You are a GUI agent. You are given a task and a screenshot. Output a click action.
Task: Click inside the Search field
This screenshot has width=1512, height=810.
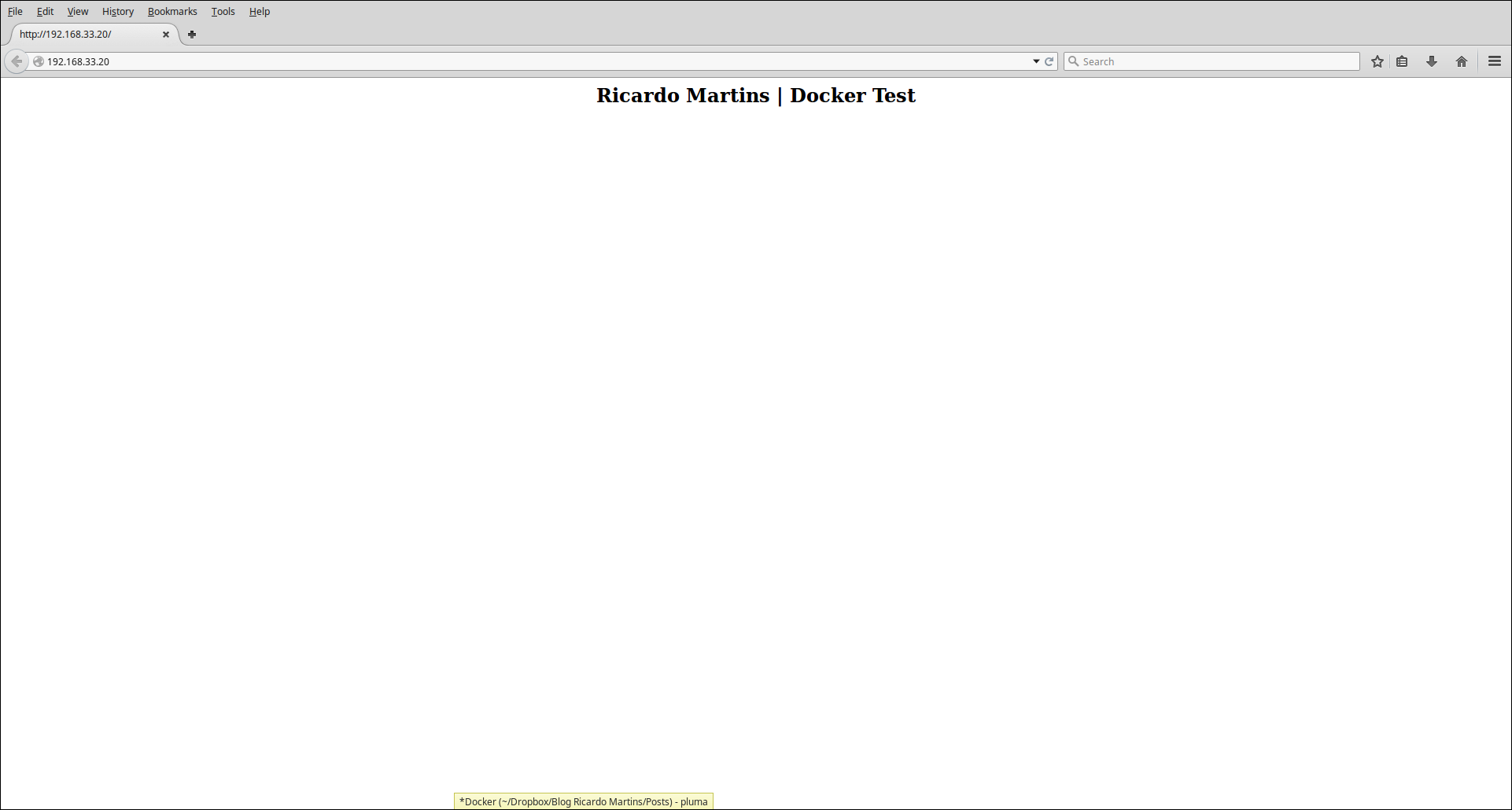tap(1180, 61)
